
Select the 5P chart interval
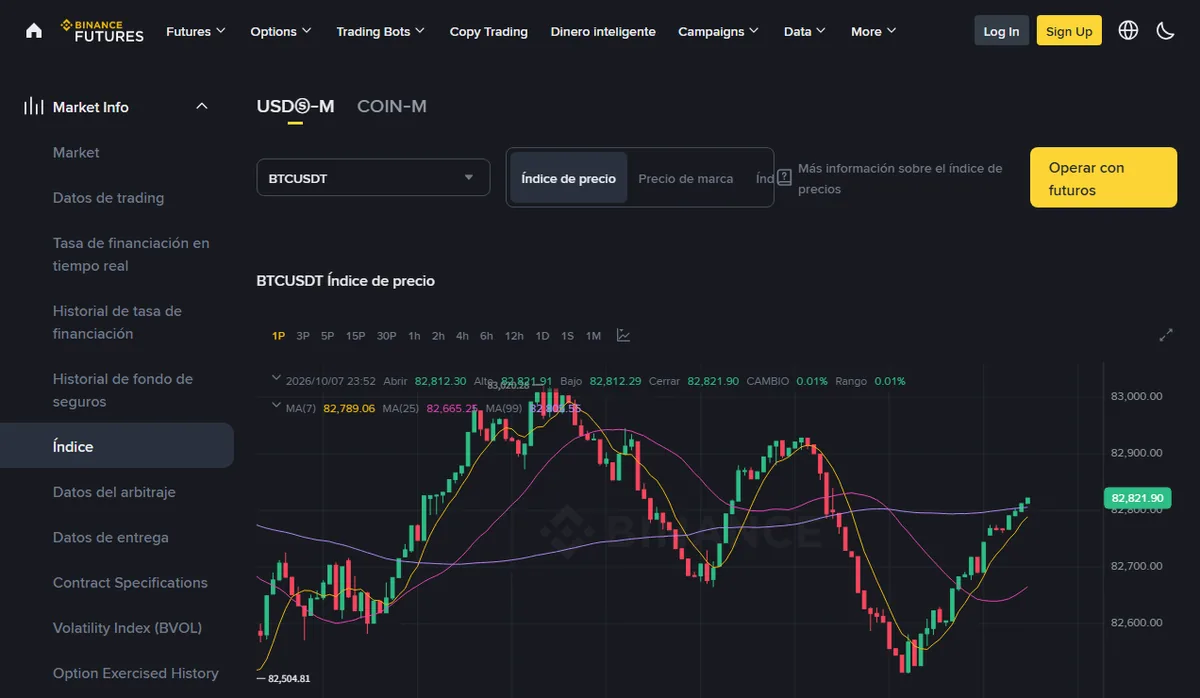point(327,335)
